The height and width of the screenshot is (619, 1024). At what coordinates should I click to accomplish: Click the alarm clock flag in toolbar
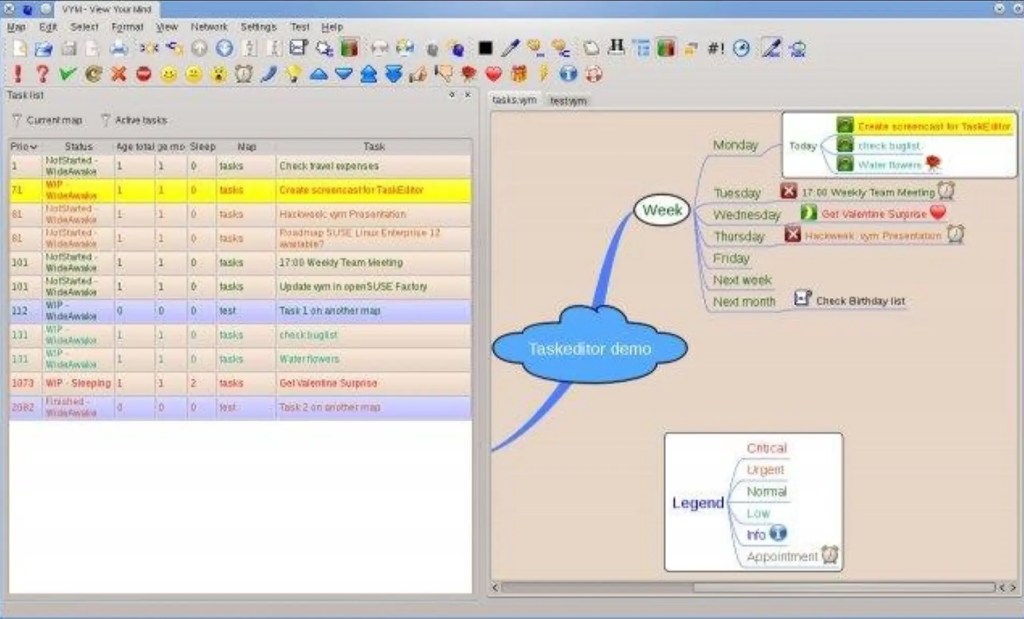(x=243, y=73)
